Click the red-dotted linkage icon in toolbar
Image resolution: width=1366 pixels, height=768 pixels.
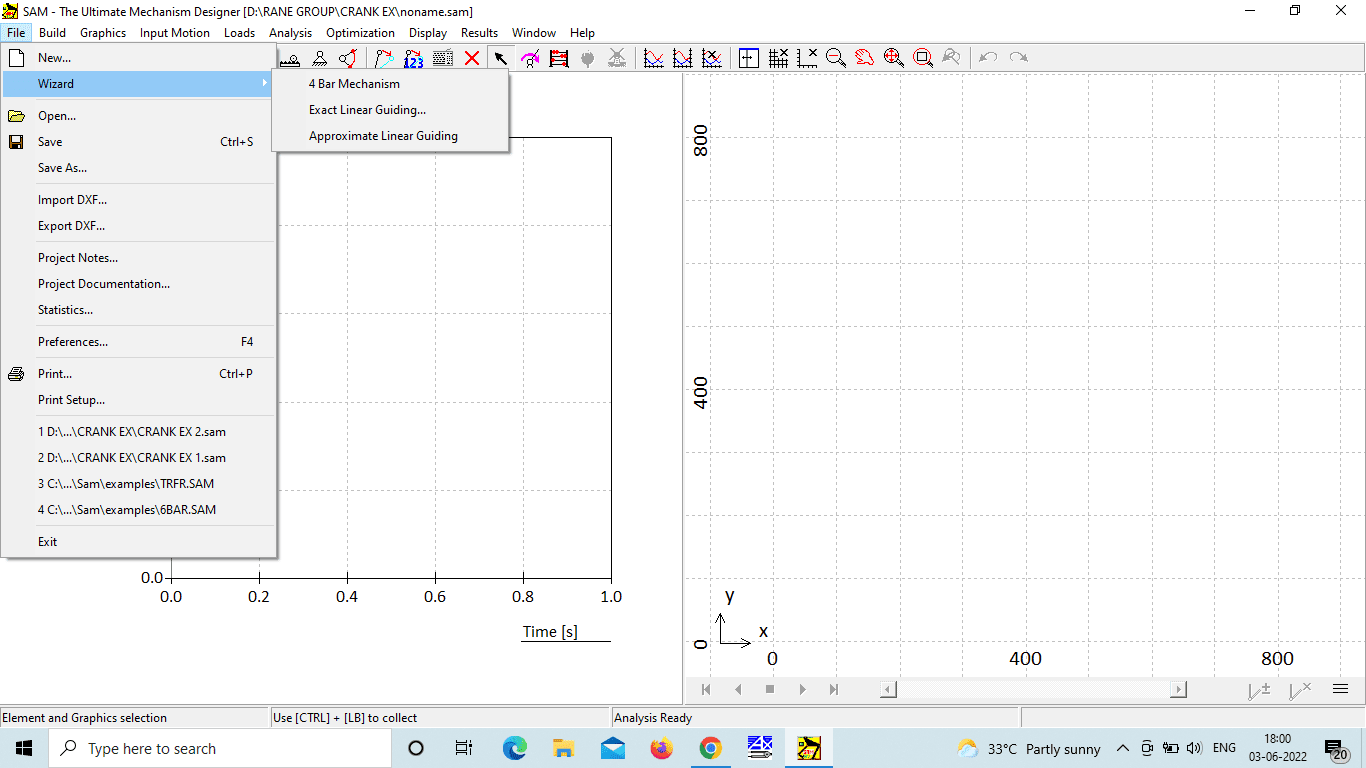pyautogui.click(x=348, y=58)
